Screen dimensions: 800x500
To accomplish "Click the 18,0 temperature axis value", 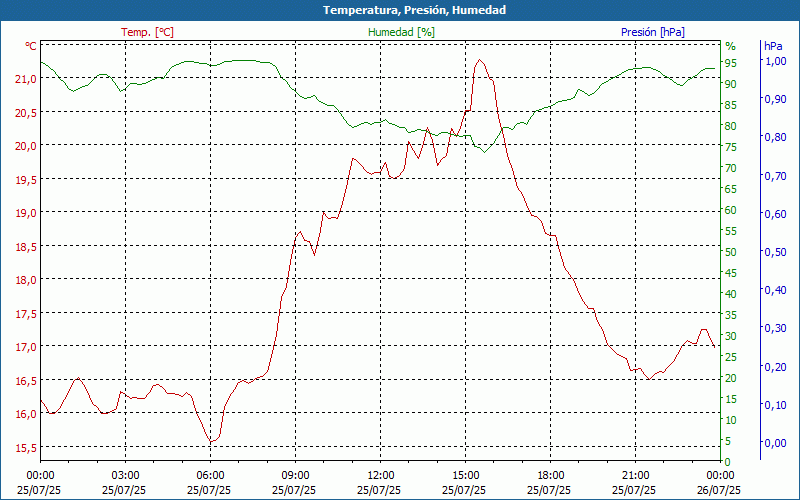I will point(27,280).
